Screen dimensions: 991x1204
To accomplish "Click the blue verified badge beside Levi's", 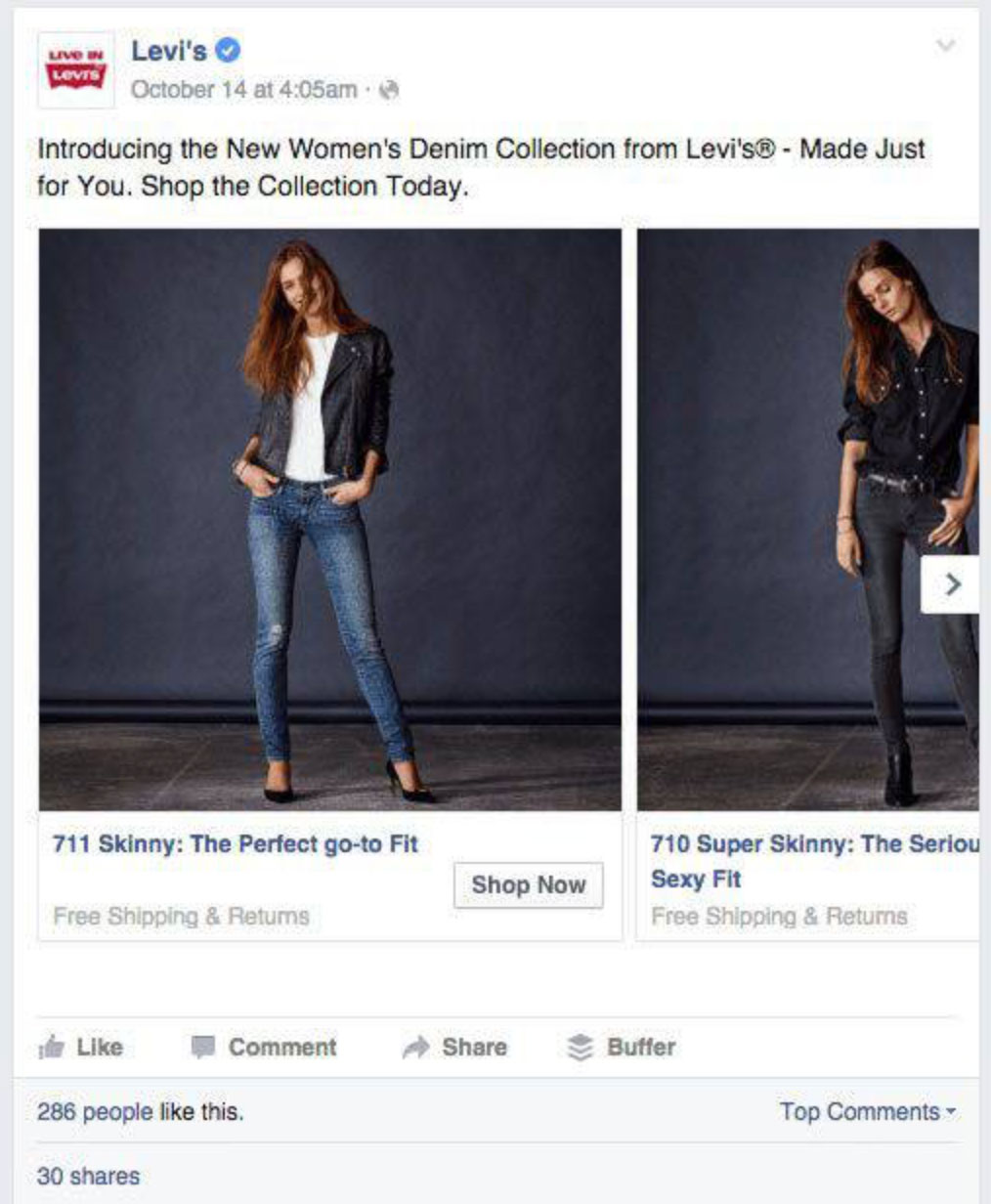I will 228,50.
